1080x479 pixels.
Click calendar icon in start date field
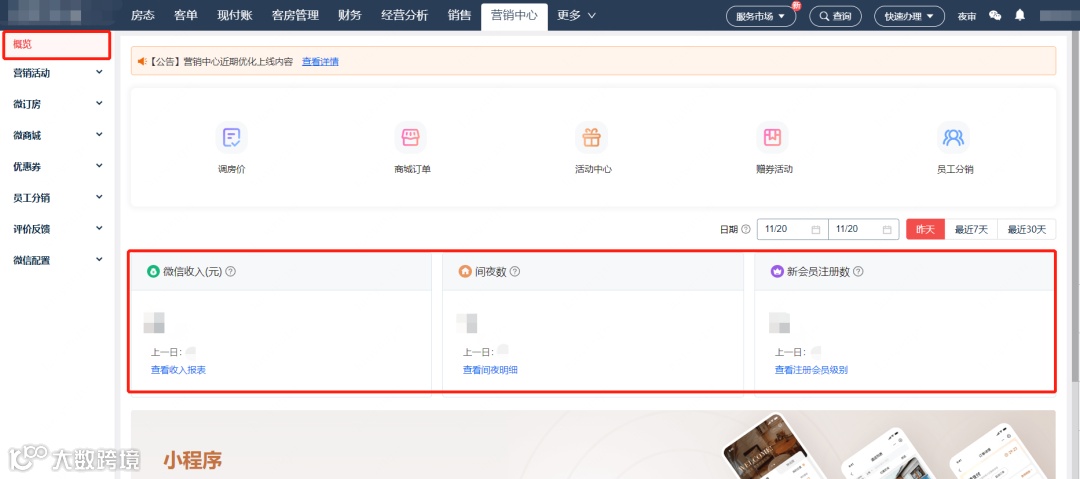click(816, 230)
